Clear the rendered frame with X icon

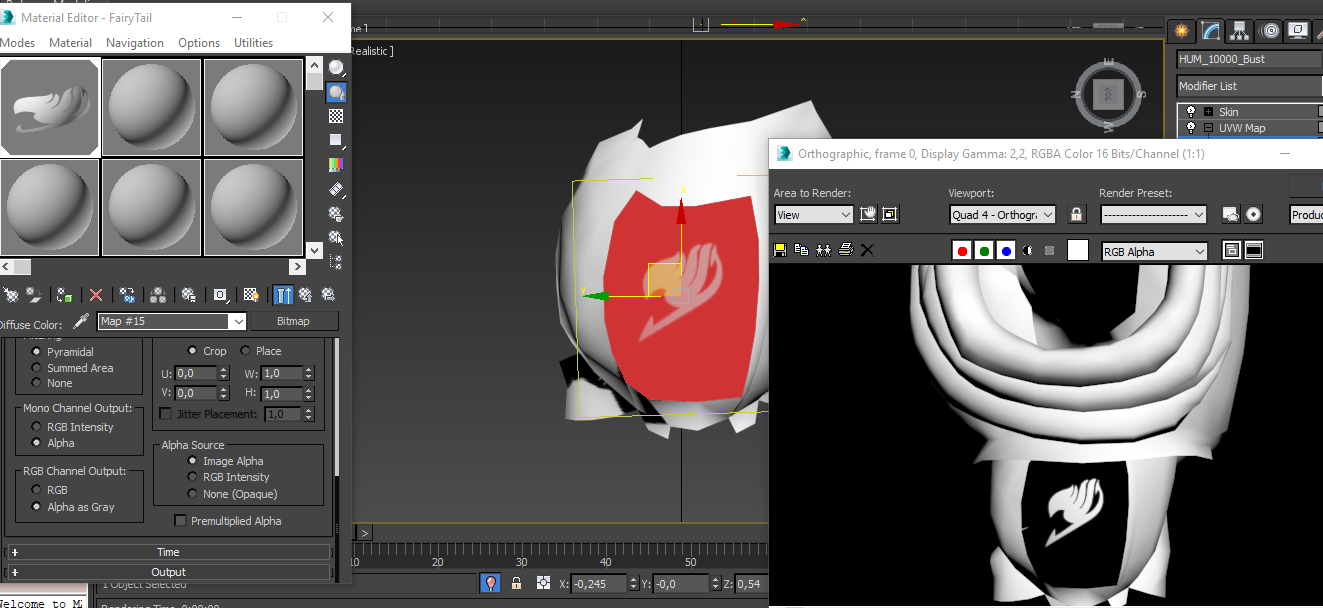click(867, 250)
